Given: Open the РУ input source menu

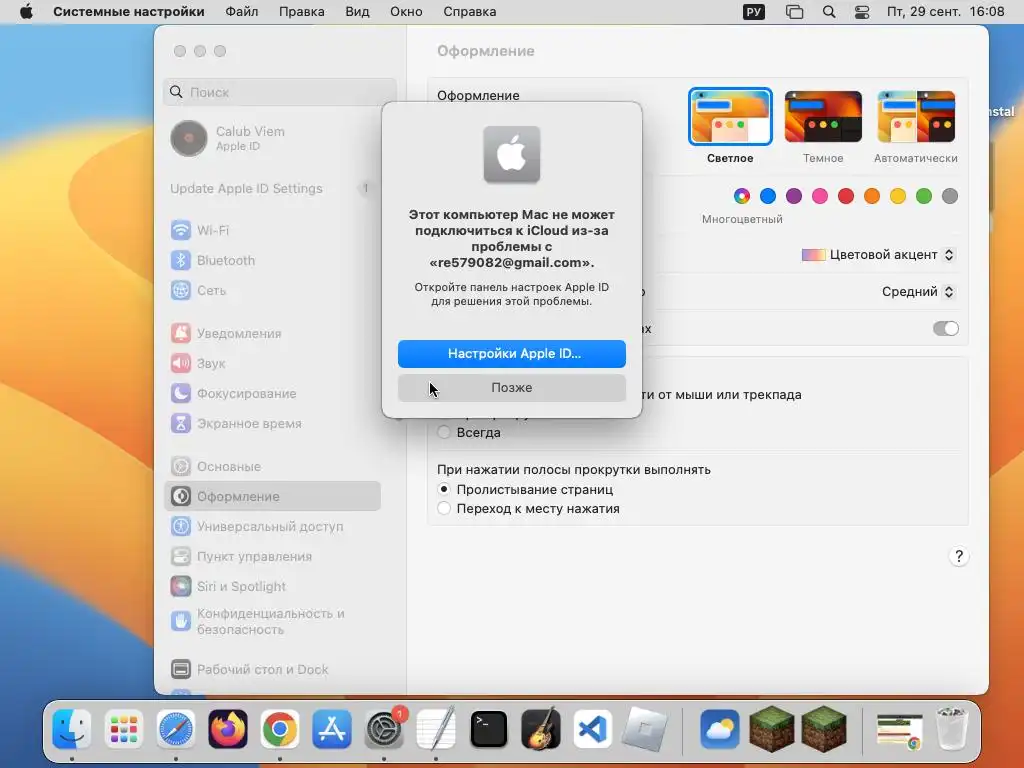Looking at the screenshot, I should 754,12.
